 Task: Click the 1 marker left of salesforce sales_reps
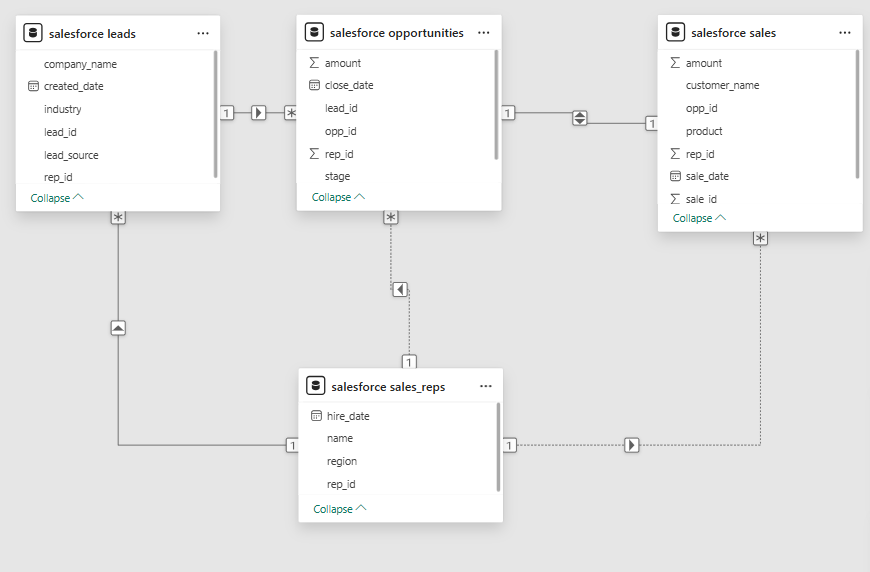click(x=292, y=445)
